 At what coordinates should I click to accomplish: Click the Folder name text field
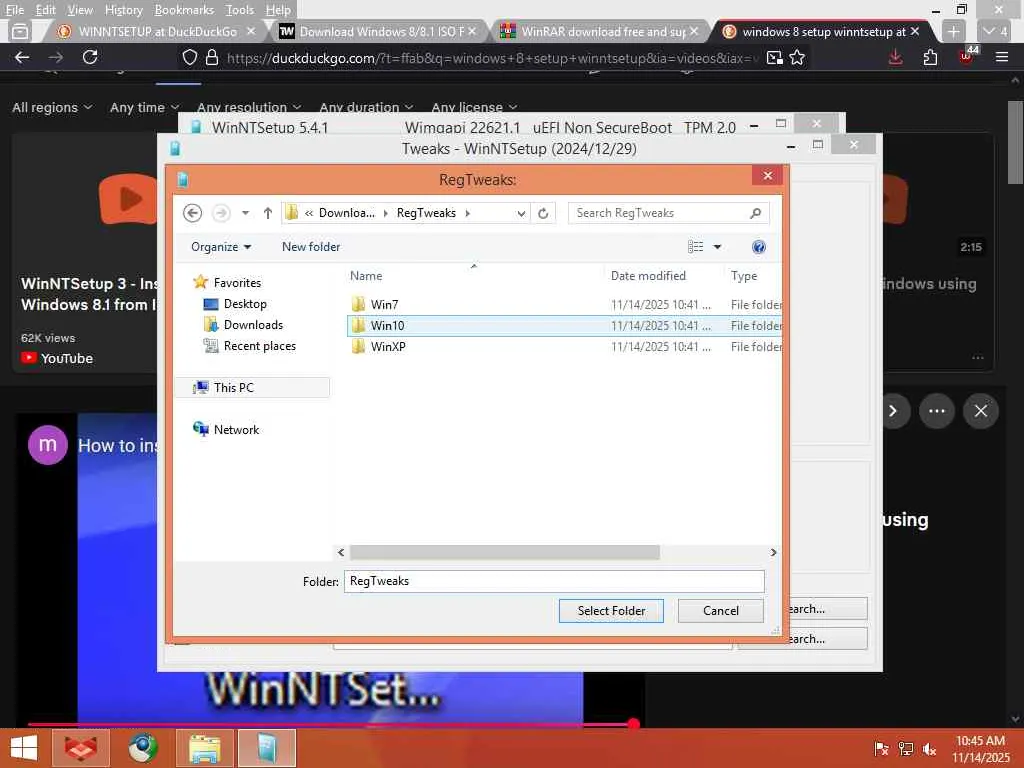pyautogui.click(x=554, y=581)
